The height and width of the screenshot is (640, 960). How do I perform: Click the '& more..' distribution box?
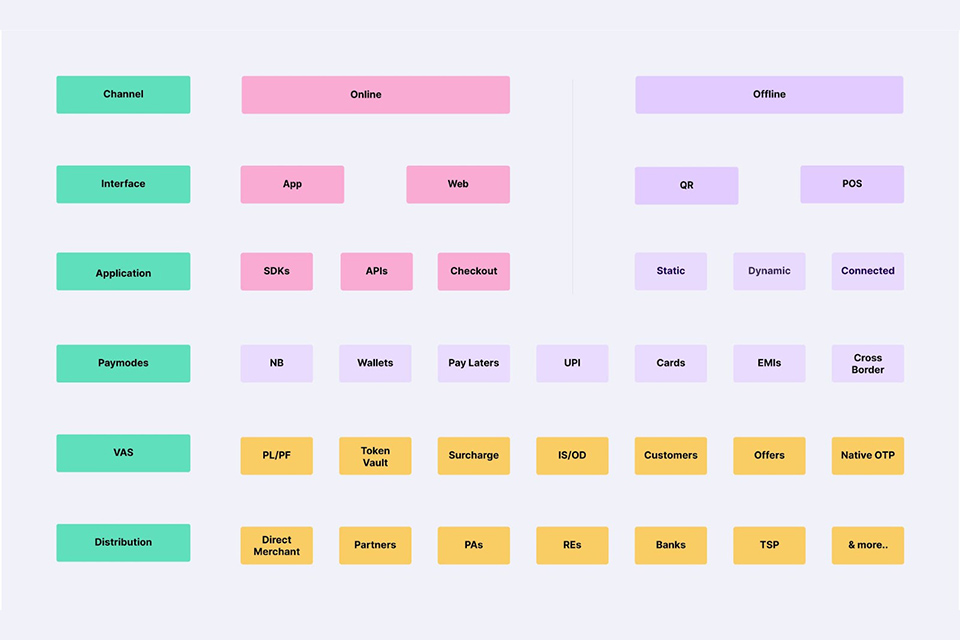pyautogui.click(x=867, y=545)
